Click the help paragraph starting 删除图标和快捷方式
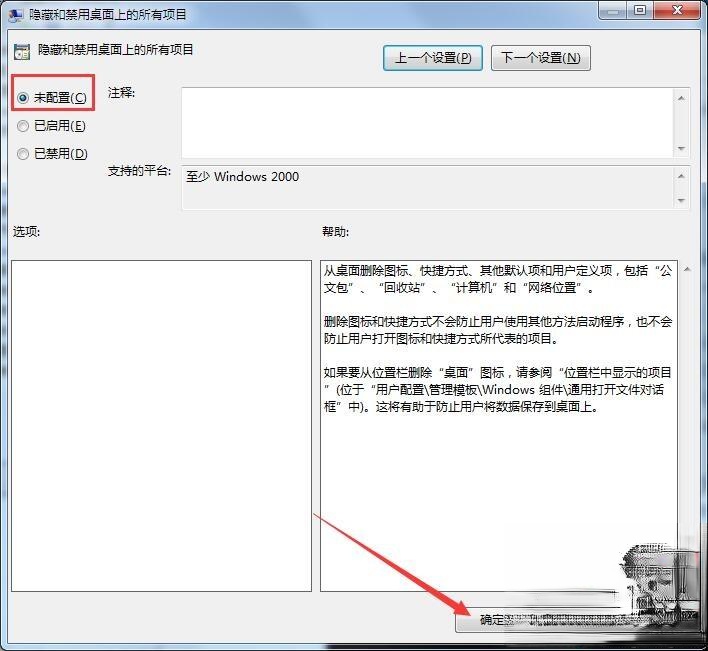 click(x=498, y=330)
